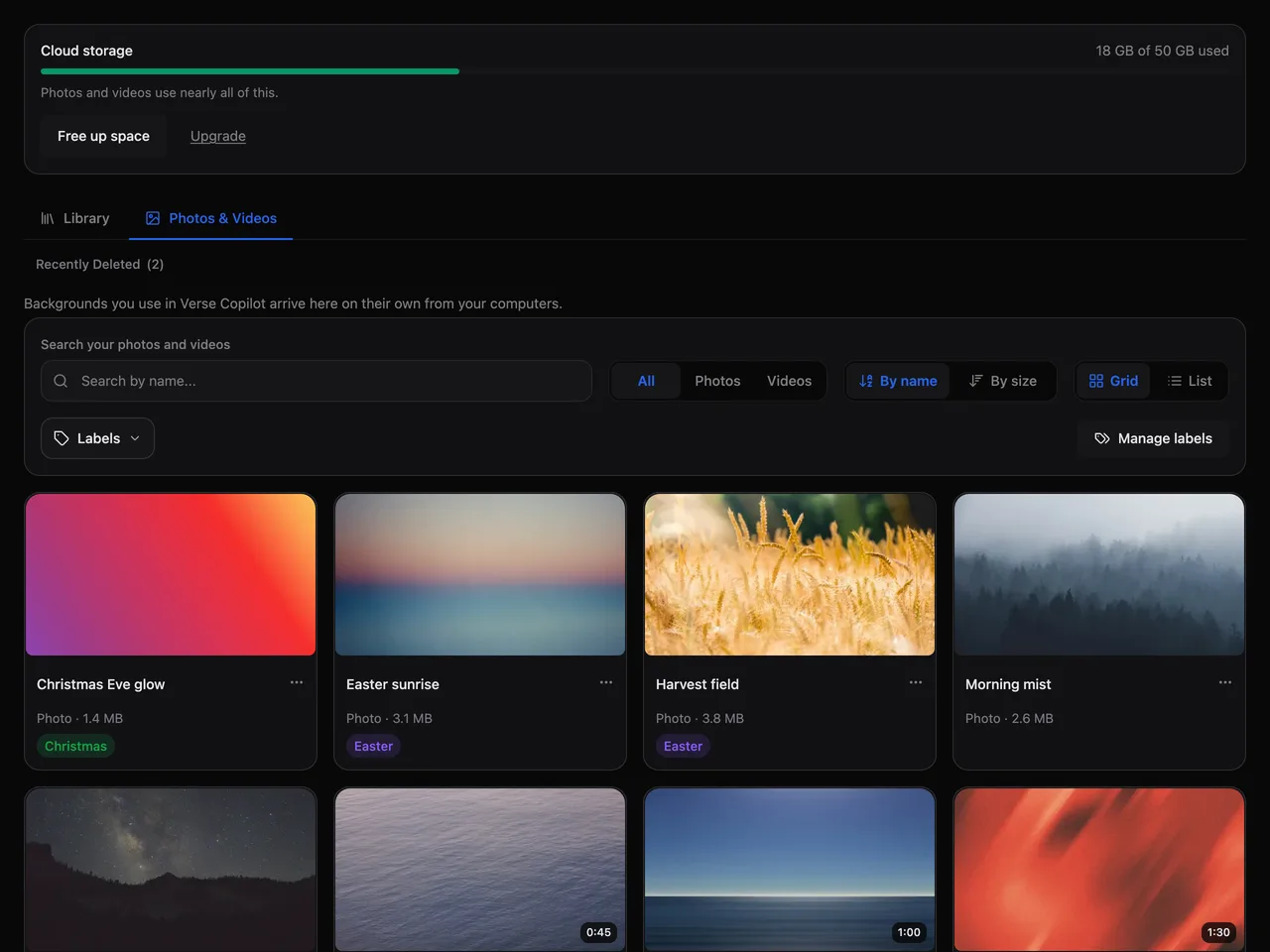Image resolution: width=1270 pixels, height=952 pixels.
Task: Click 'Photo · 3.1 MB' details text
Action: [x=389, y=718]
